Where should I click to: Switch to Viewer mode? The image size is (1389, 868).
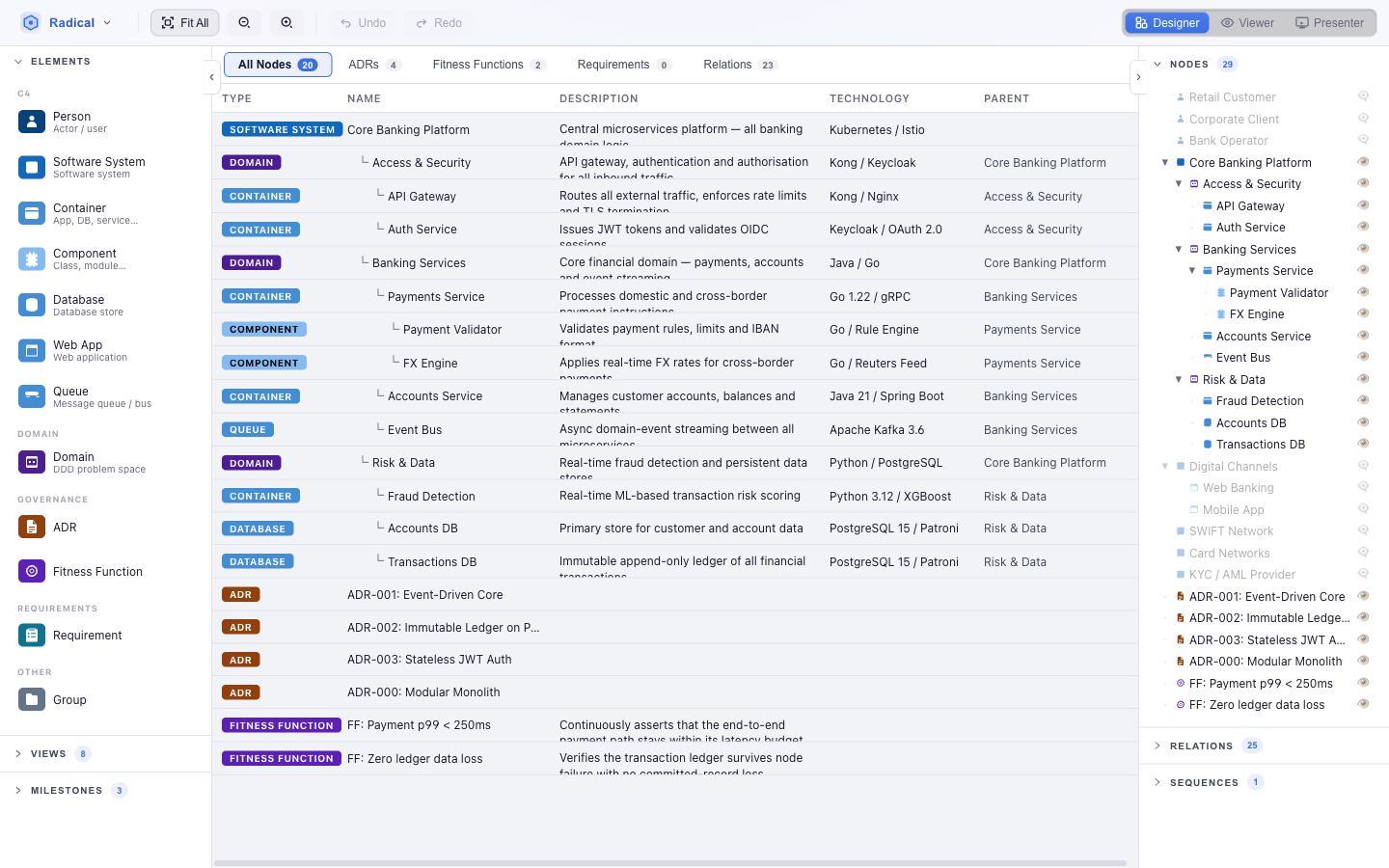[x=1247, y=23]
